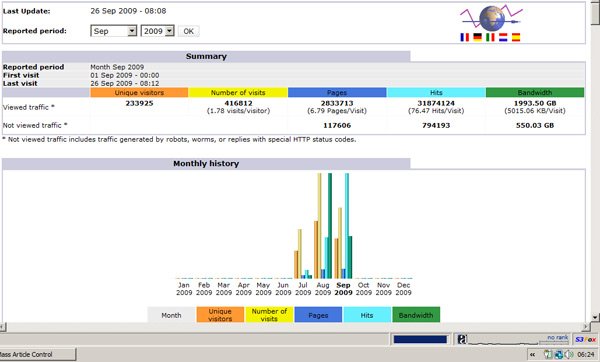
Task: Click not viewed pages value 117606
Action: pyautogui.click(x=337, y=125)
